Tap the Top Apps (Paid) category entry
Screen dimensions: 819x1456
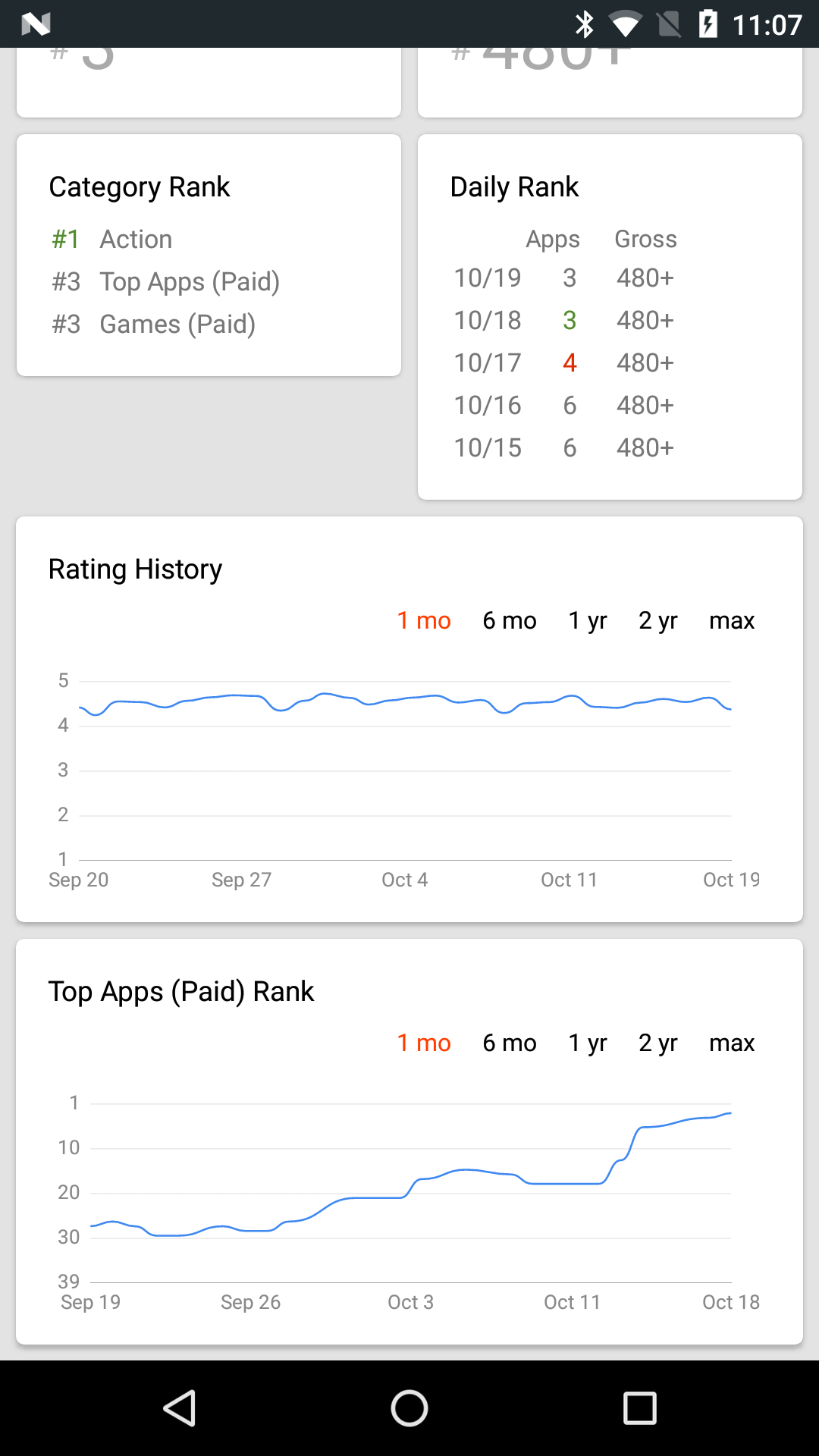click(x=166, y=281)
